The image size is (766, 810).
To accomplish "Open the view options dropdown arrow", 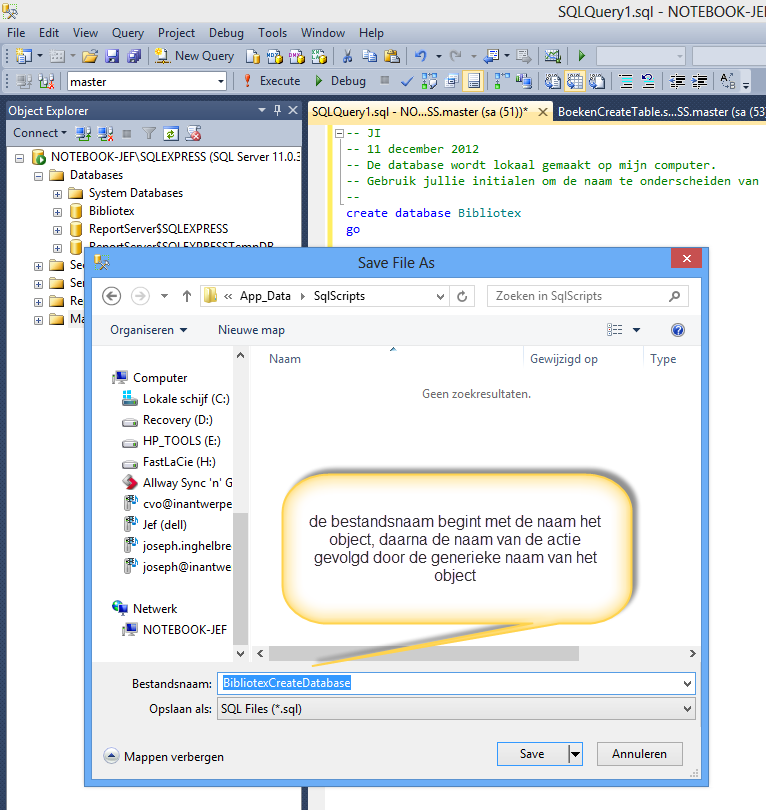I will [x=636, y=330].
